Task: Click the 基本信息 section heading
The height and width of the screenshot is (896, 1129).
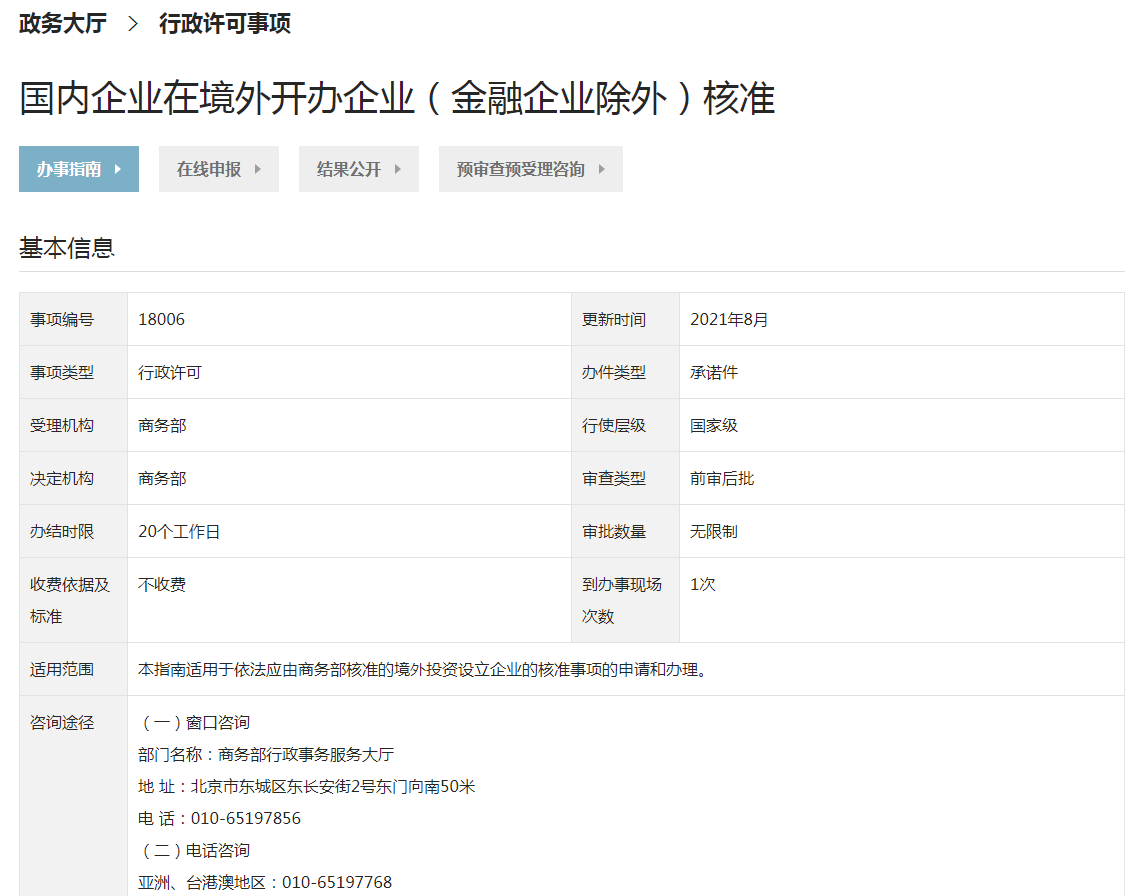Action: (67, 248)
